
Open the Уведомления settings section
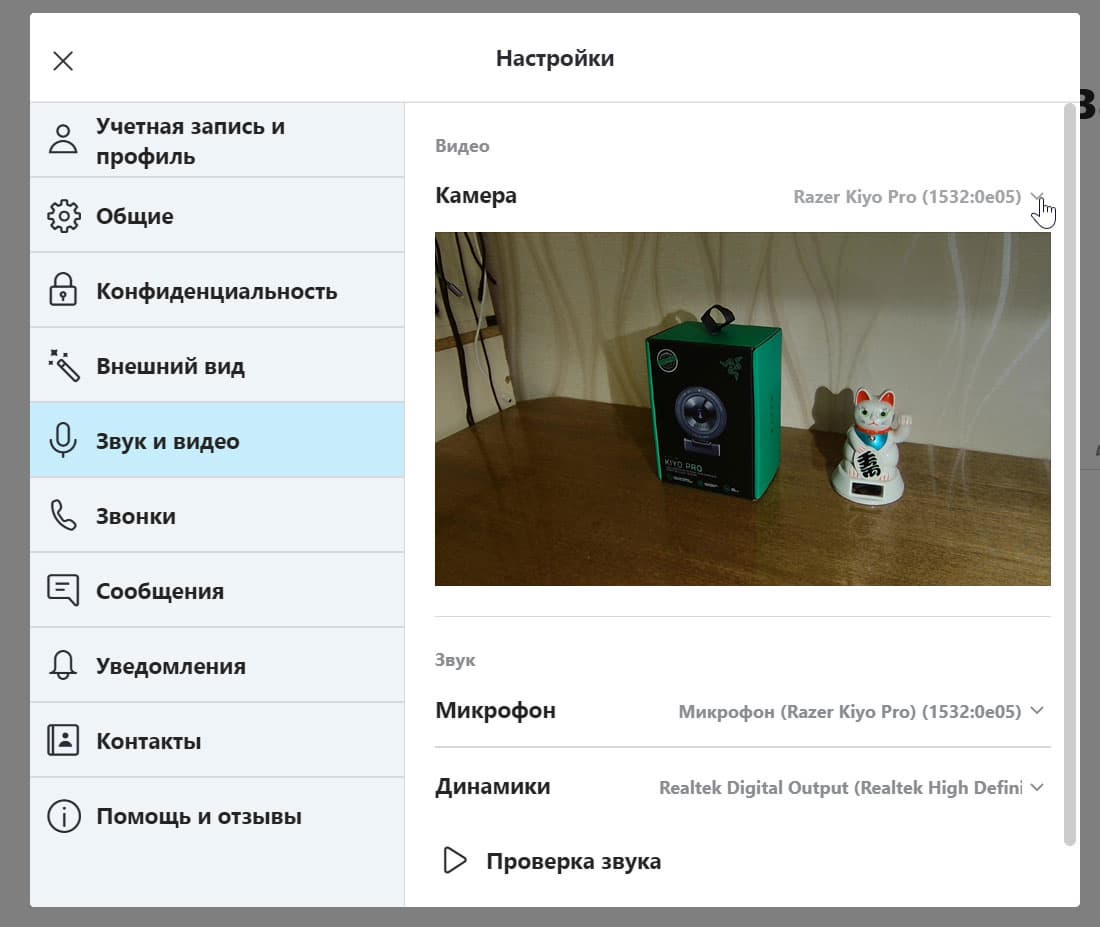[217, 666]
